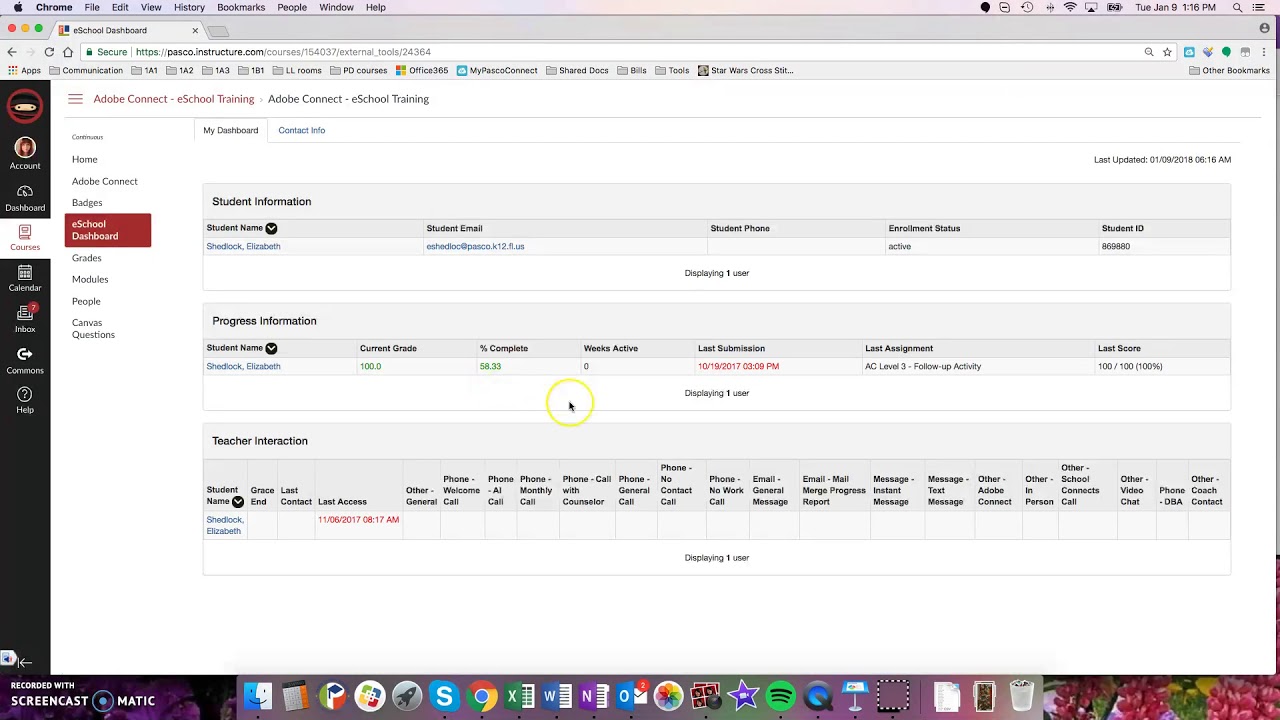Screen dimensions: 1280x720
Task: Open Badges in course navigation
Action: coord(87,202)
